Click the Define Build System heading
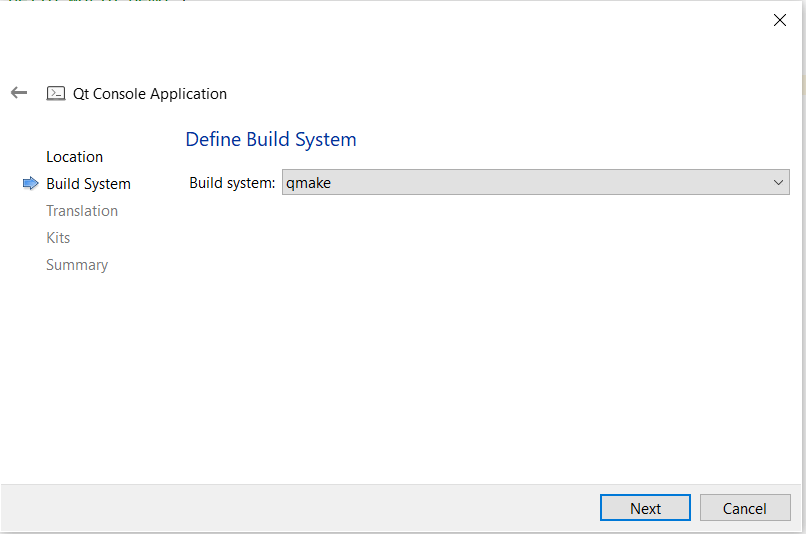The width and height of the screenshot is (806, 534). tap(271, 139)
